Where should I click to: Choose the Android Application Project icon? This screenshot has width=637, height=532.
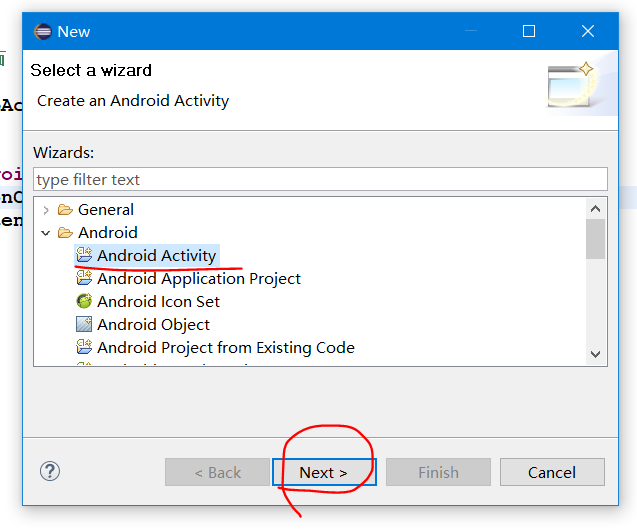click(84, 278)
